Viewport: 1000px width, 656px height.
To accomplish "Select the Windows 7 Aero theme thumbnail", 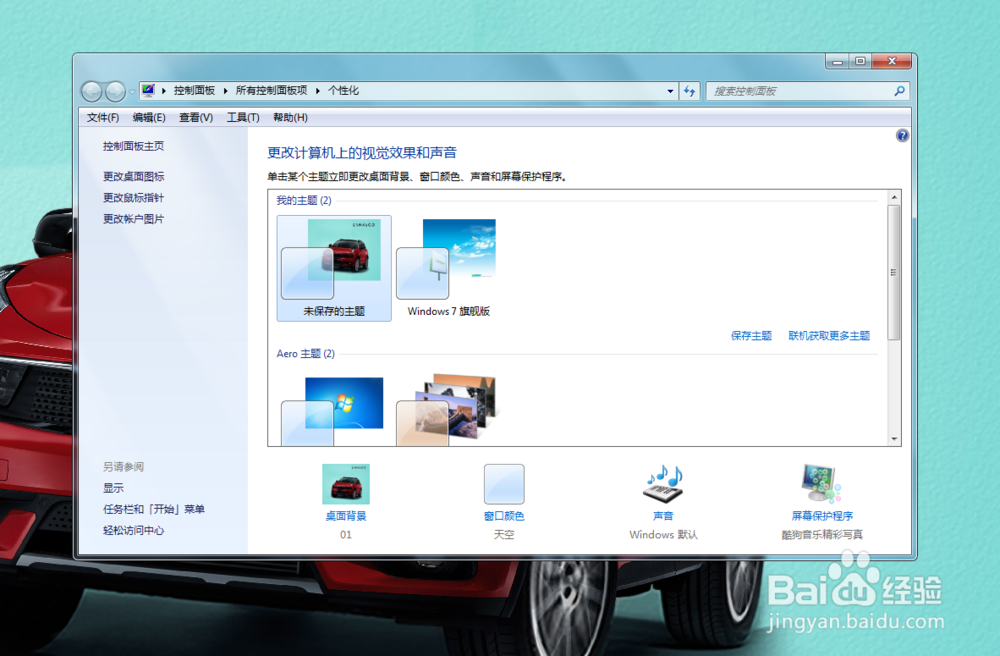I will tap(334, 411).
